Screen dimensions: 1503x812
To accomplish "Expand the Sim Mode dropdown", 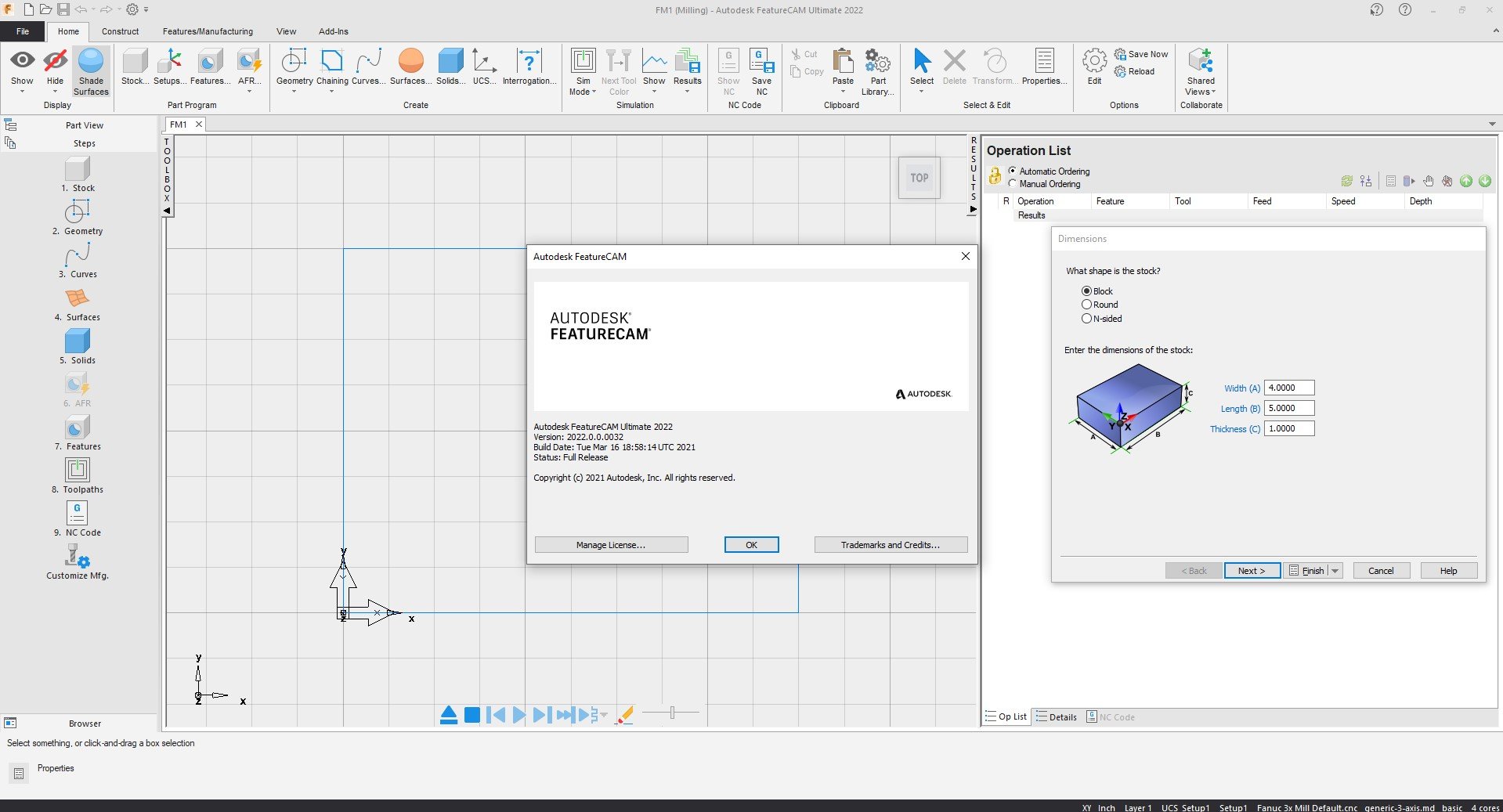I will click(x=594, y=92).
